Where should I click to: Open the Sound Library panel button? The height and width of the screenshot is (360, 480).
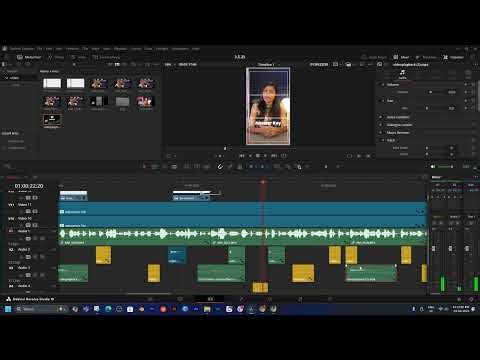point(106,57)
